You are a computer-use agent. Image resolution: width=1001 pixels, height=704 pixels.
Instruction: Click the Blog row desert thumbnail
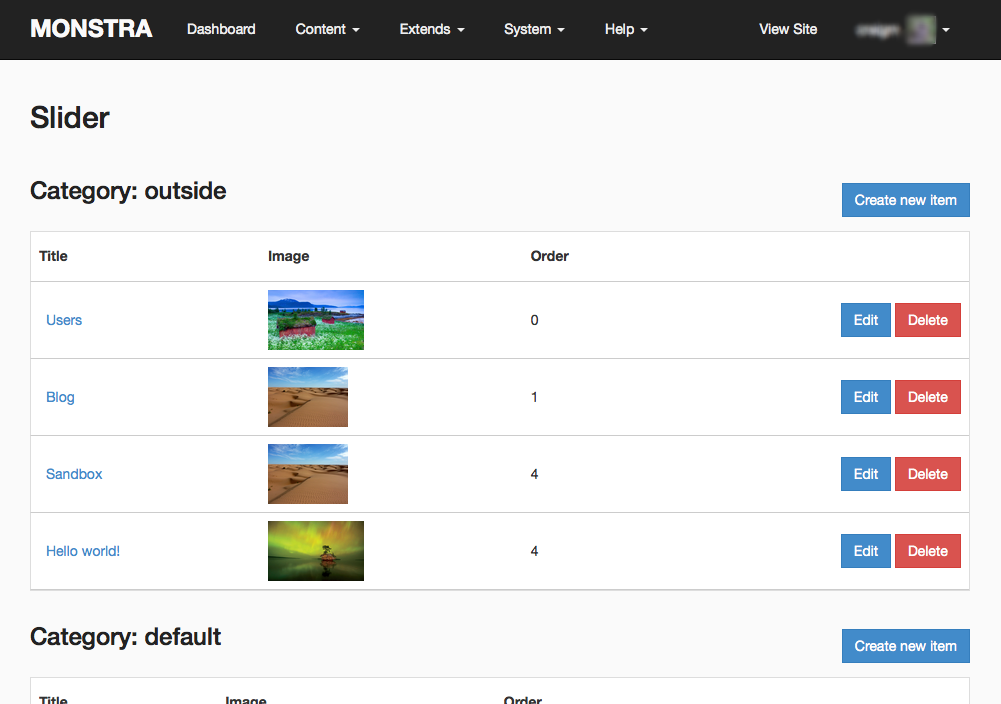(x=307, y=397)
